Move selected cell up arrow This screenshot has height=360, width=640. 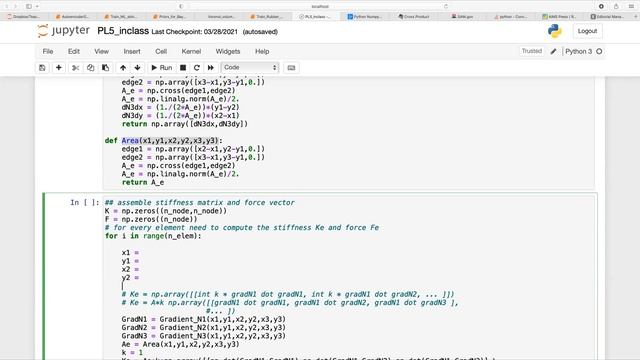coord(123,68)
